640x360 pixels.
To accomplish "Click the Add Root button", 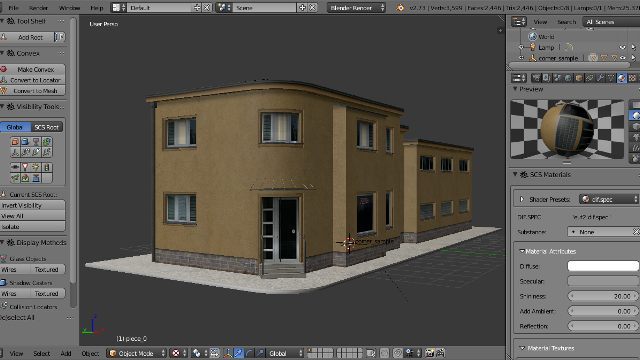I will click(27, 37).
